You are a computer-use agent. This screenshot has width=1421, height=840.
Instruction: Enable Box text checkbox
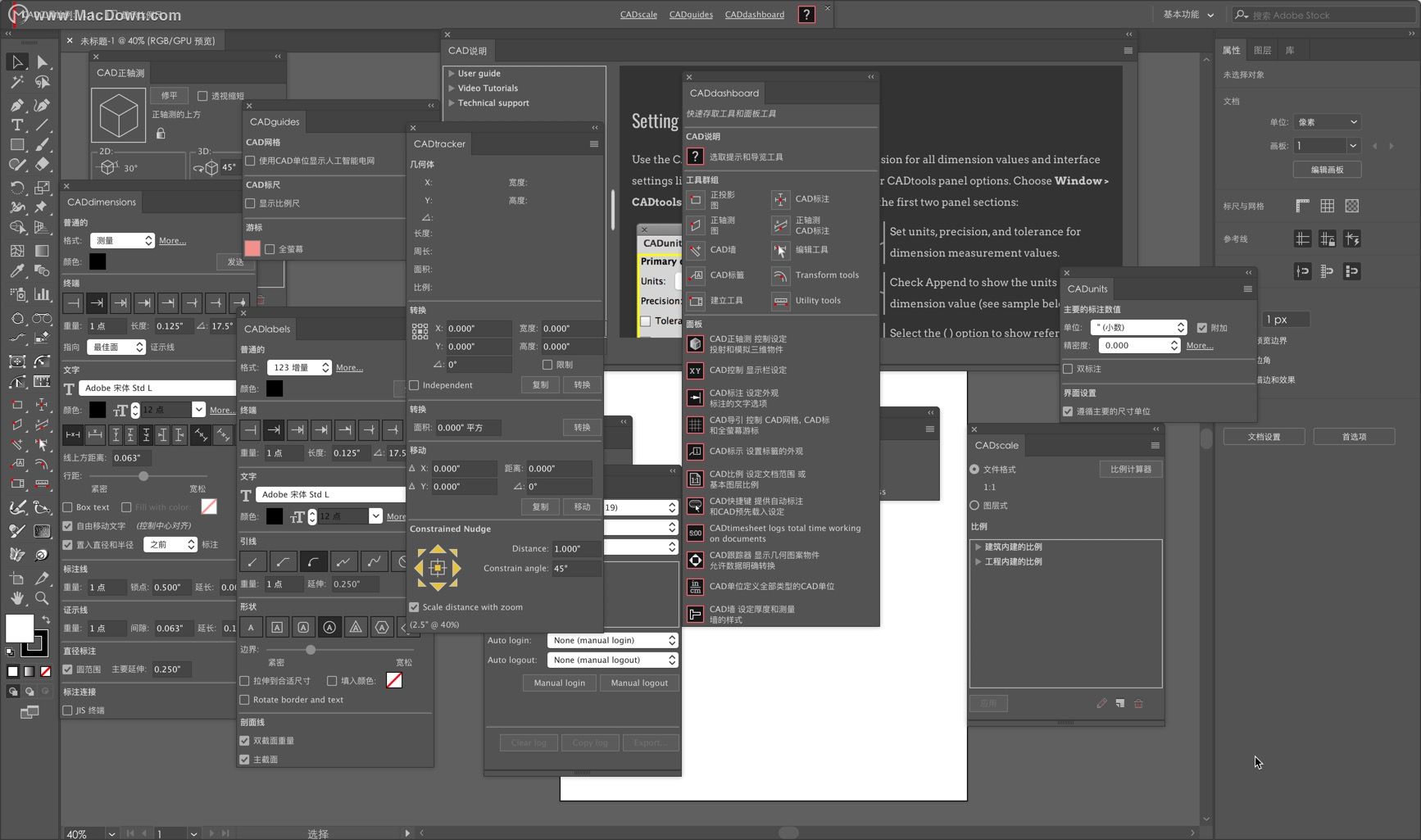[68, 507]
